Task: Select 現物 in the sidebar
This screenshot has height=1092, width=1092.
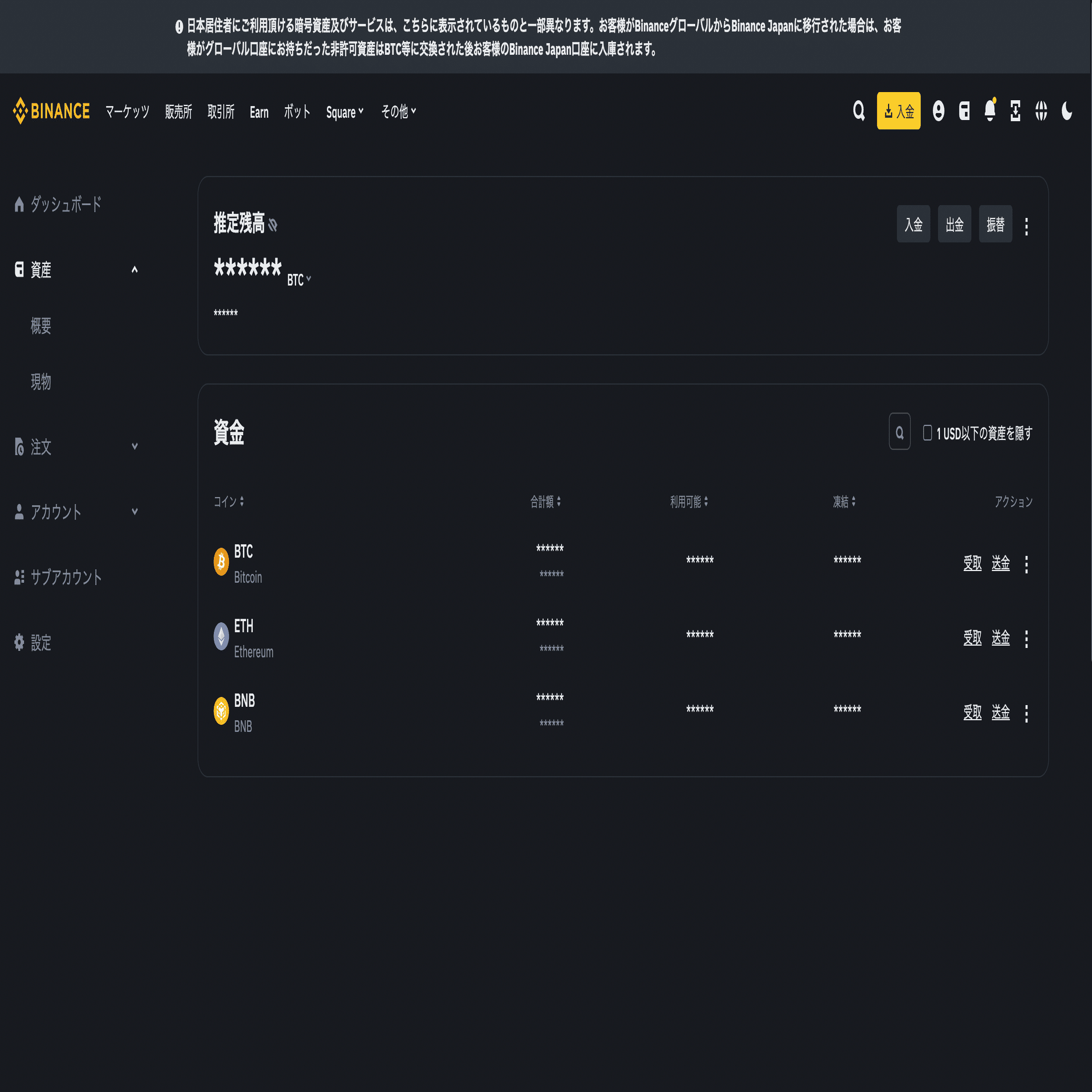Action: click(x=41, y=381)
